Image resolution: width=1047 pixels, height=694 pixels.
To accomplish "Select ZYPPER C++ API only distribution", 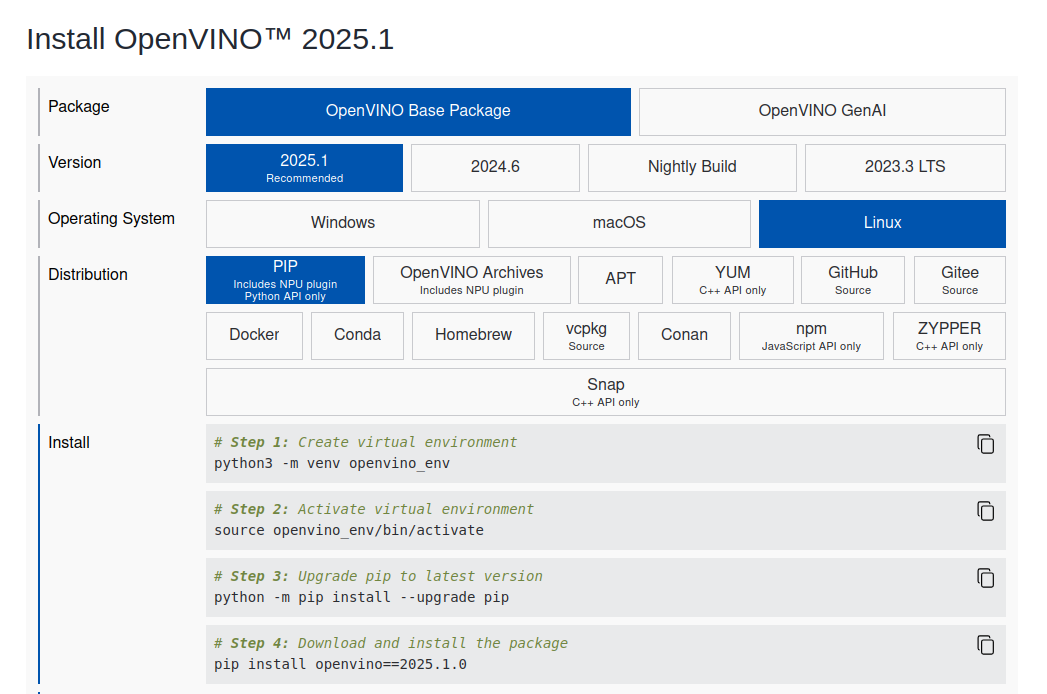I will (950, 336).
